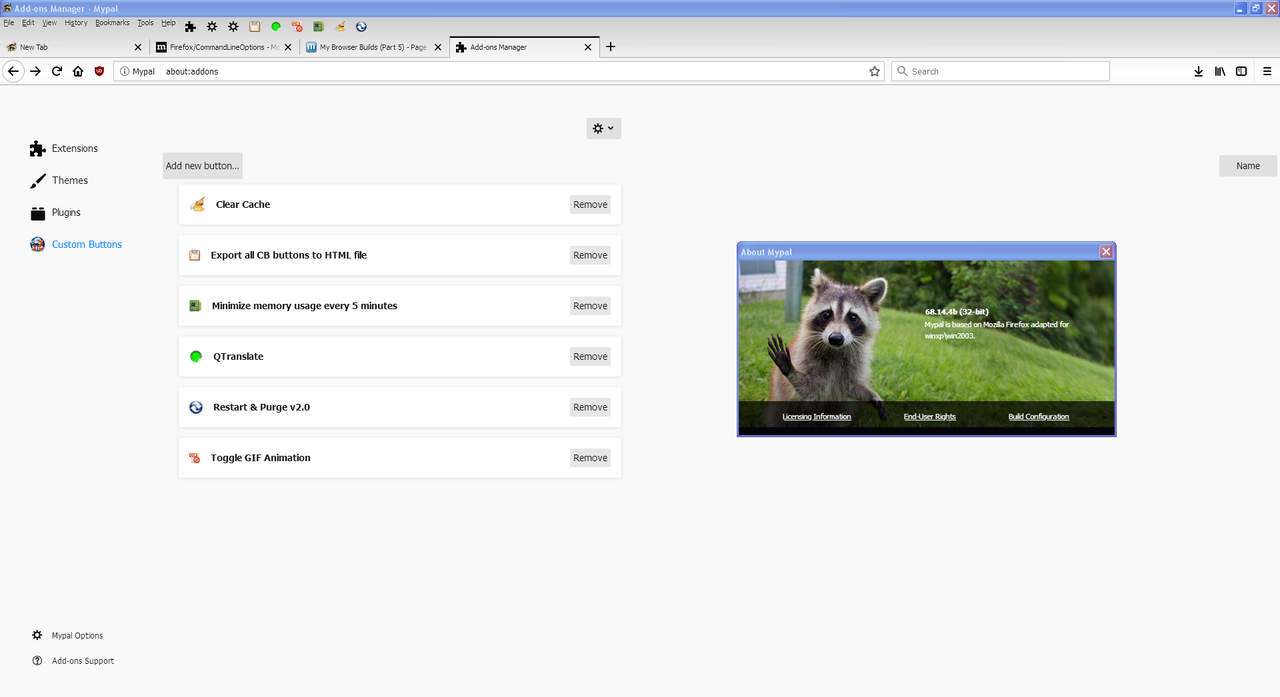Reload the current page
This screenshot has width=1280, height=697.
[x=57, y=71]
